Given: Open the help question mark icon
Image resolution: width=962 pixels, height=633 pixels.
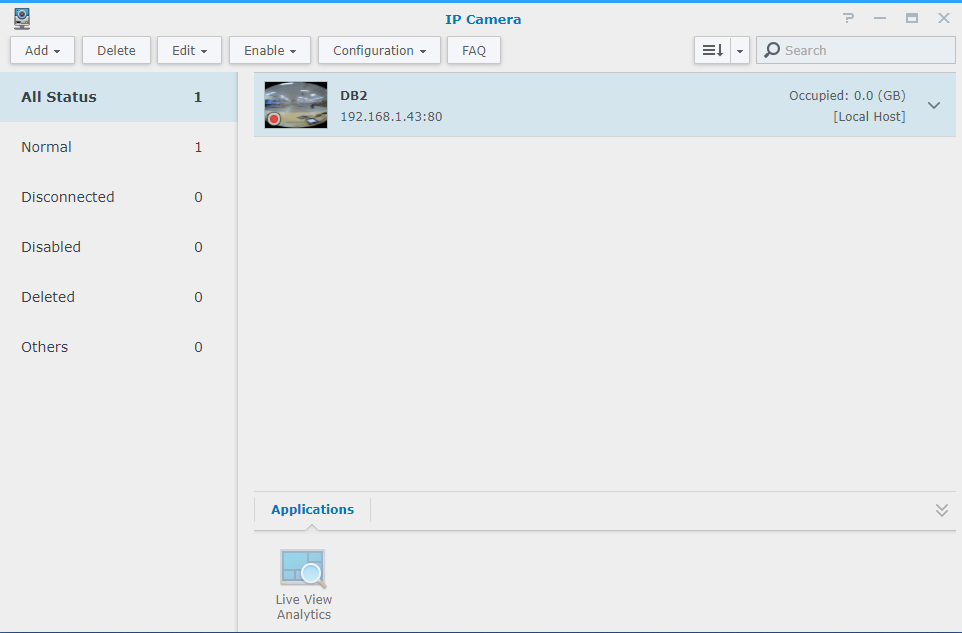Looking at the screenshot, I should pyautogui.click(x=848, y=18).
